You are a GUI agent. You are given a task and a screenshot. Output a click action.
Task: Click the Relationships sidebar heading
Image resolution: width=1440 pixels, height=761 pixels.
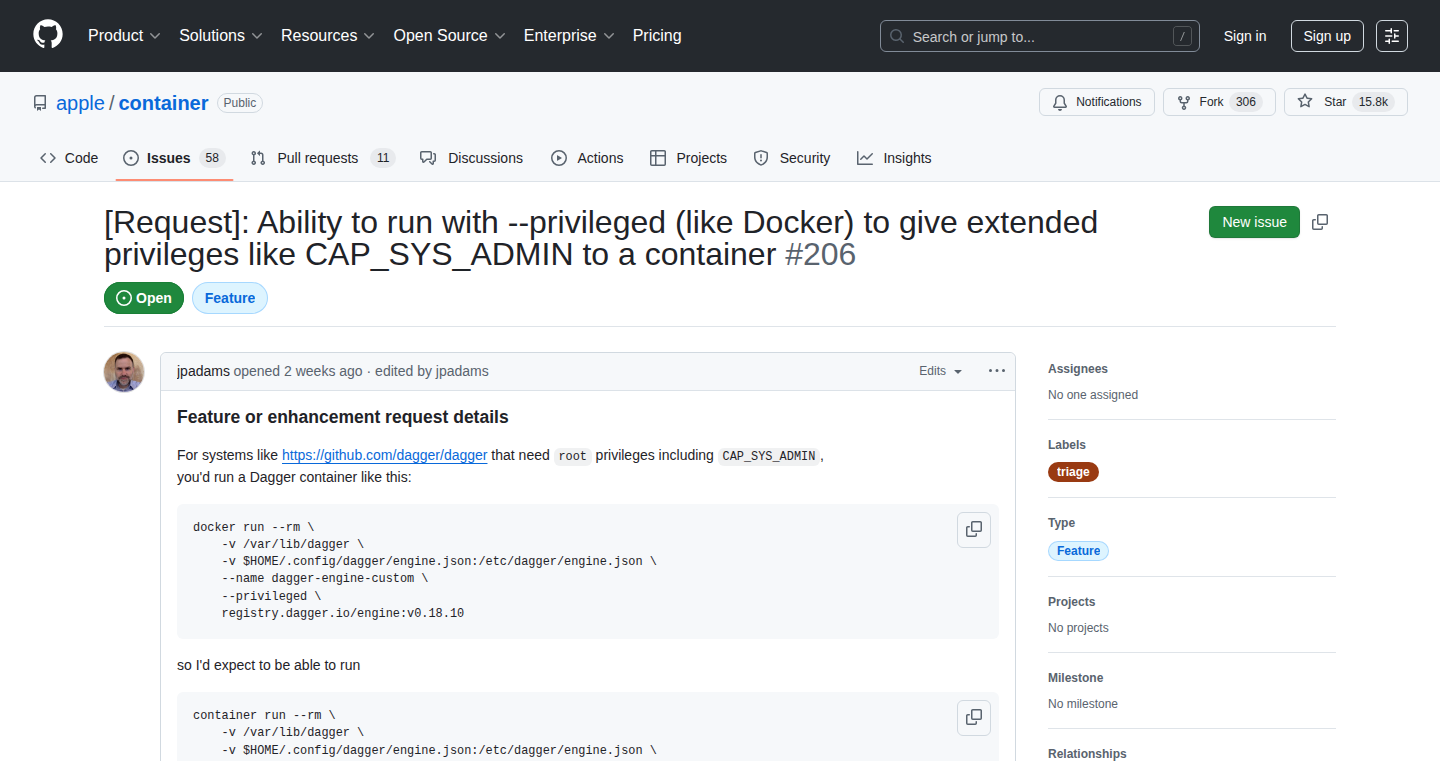tap(1087, 754)
